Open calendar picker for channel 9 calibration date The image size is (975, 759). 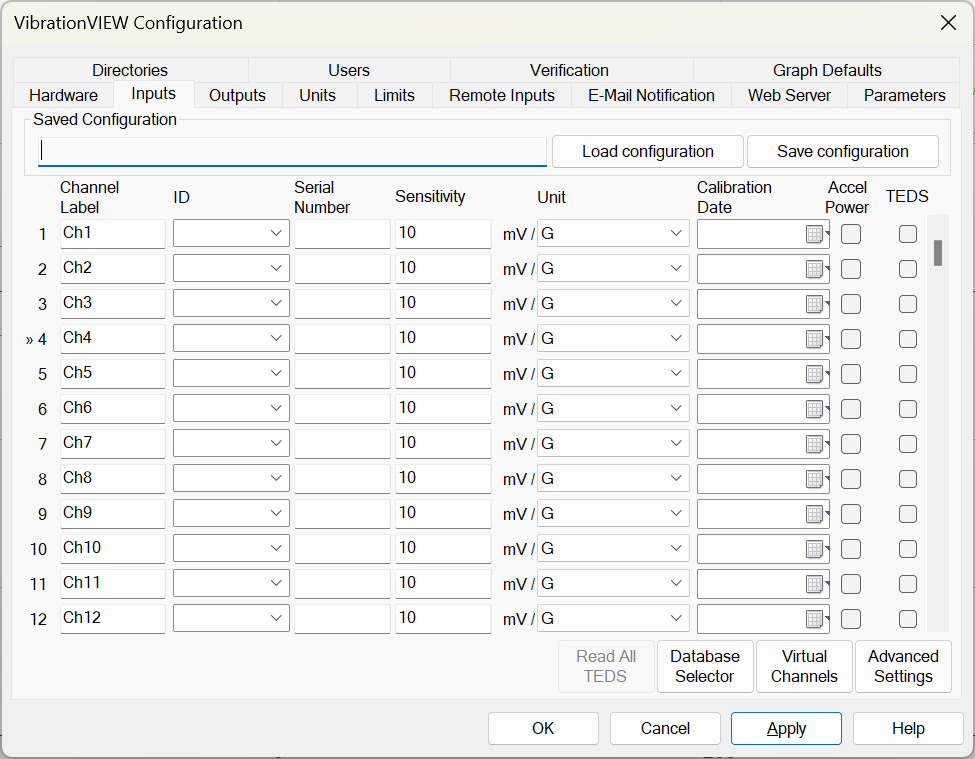tap(815, 514)
